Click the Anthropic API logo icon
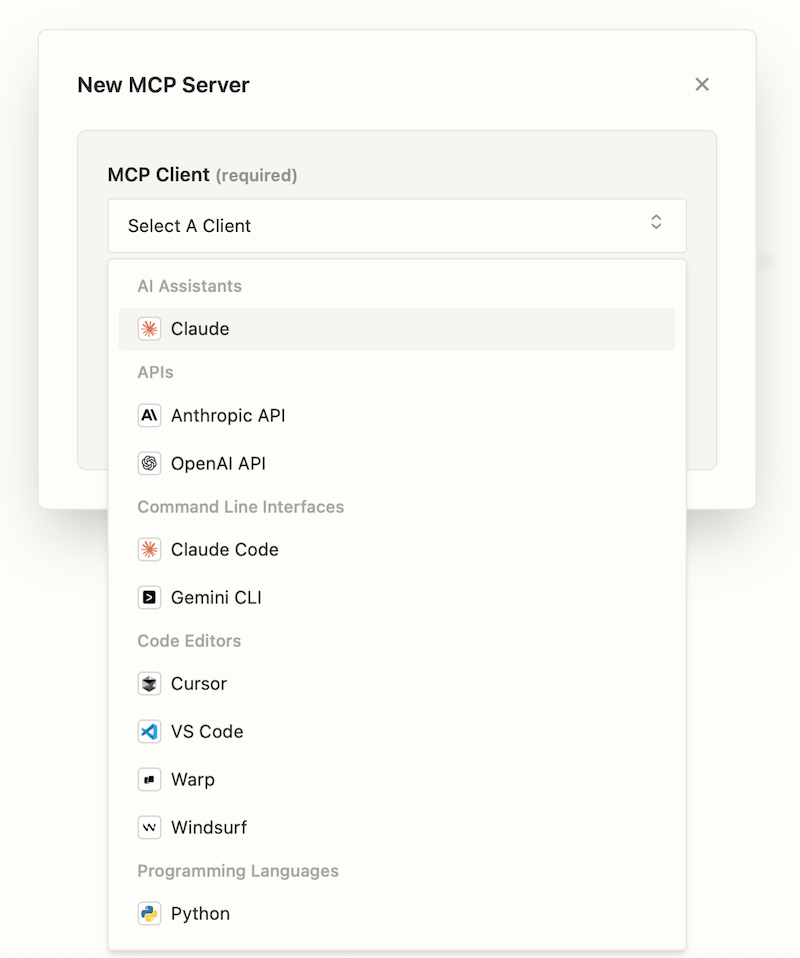The height and width of the screenshot is (958, 800). coord(149,415)
